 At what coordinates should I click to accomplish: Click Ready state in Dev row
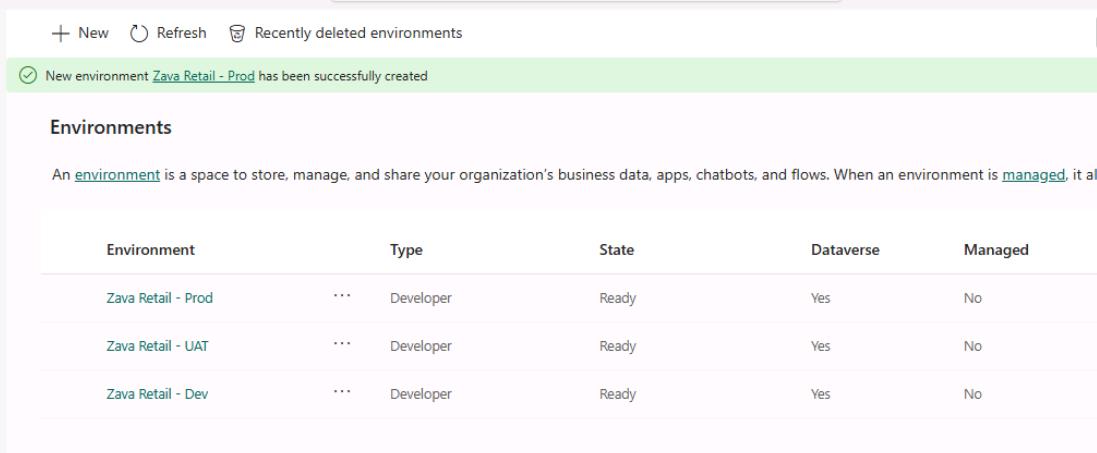(x=618, y=394)
